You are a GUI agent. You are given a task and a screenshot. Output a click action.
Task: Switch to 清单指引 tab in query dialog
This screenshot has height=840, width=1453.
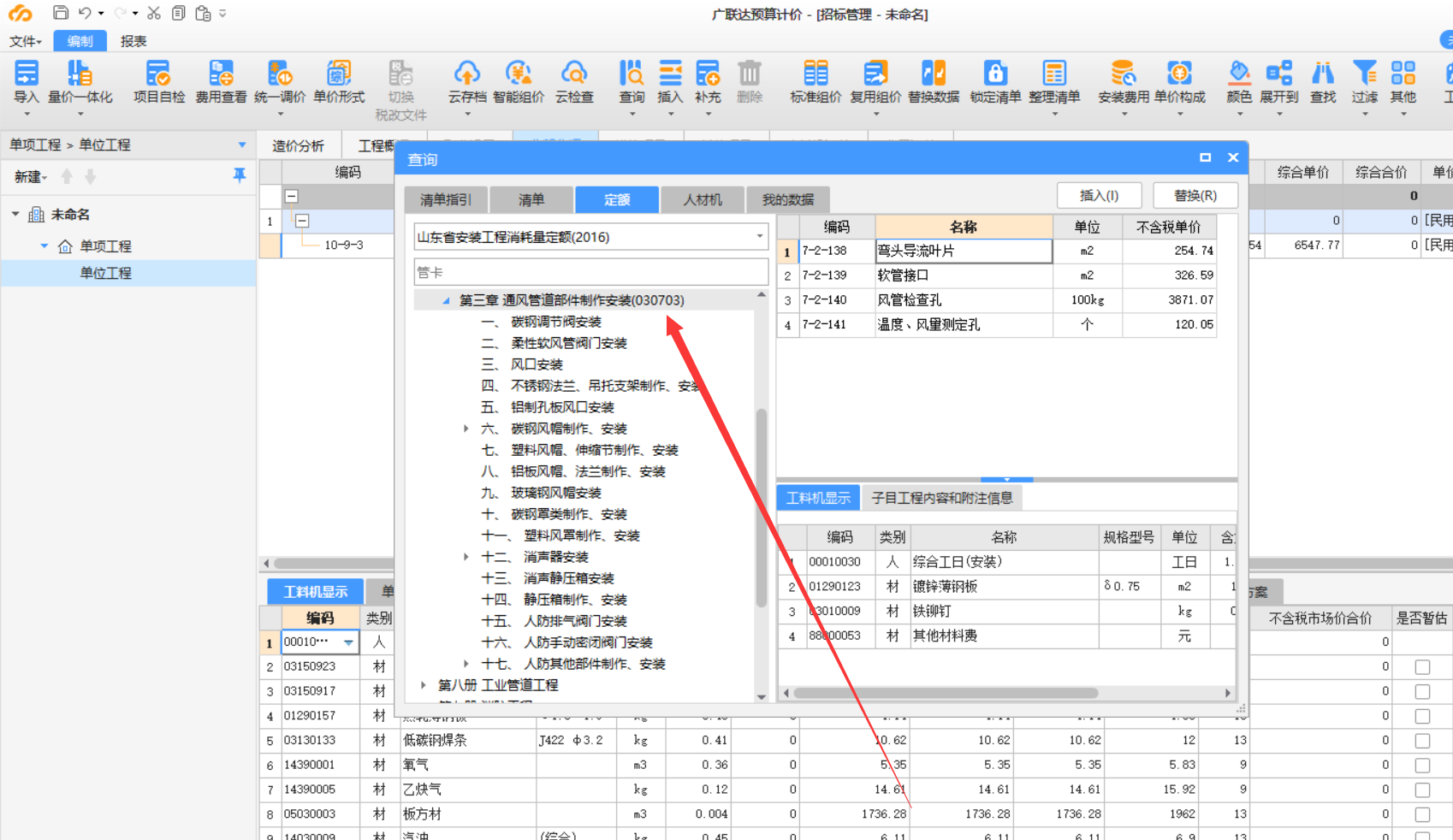(x=446, y=199)
